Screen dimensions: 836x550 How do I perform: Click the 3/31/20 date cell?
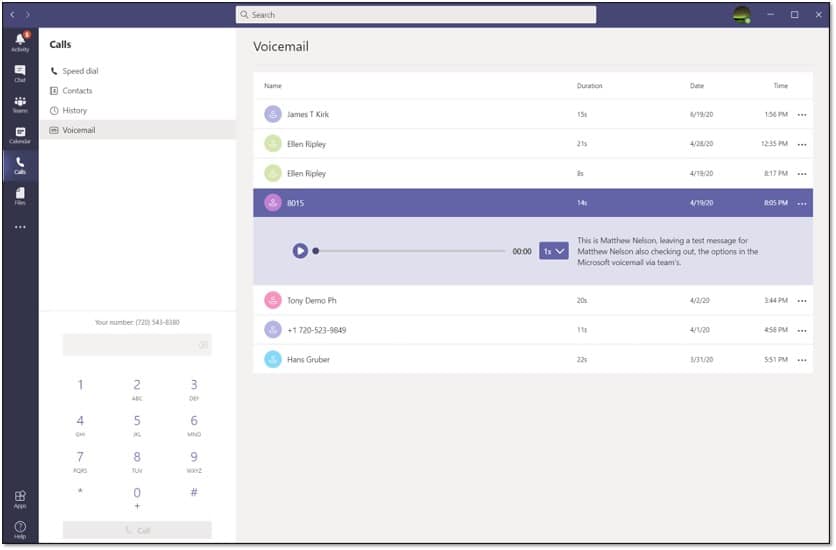[x=702, y=360]
